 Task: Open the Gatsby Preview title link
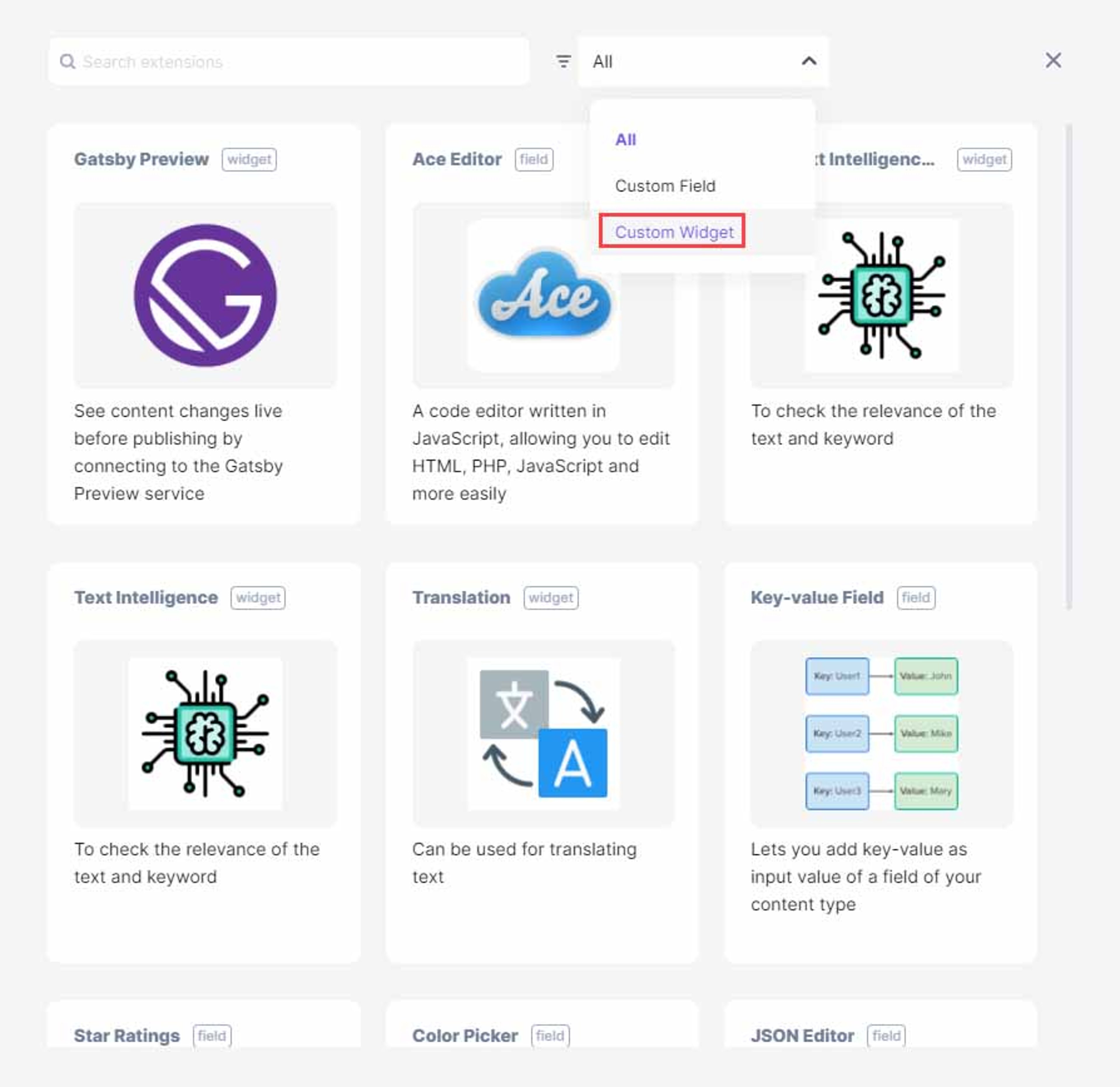(141, 159)
